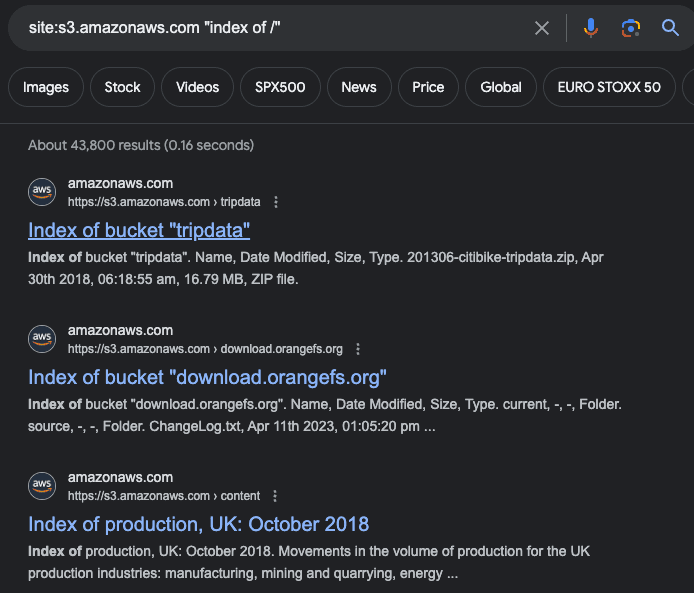Viewport: 694px width, 593px height.
Task: Click the snippet mentioning ChangeLog.txt
Action: 325,415
